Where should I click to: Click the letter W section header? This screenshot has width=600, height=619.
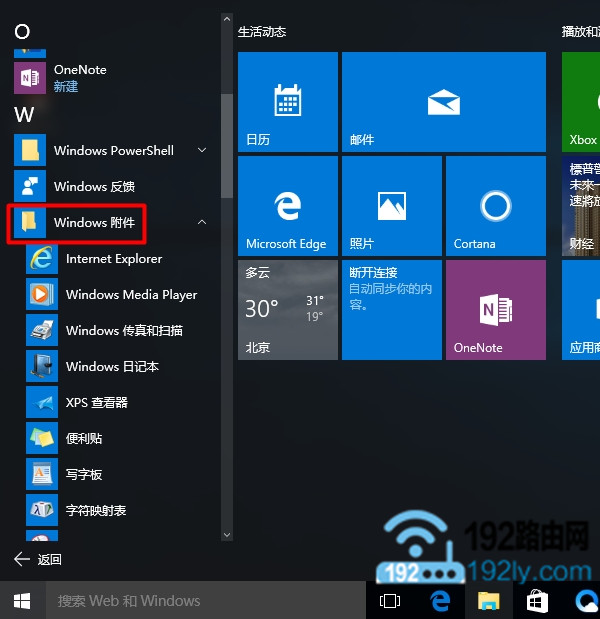[24, 114]
